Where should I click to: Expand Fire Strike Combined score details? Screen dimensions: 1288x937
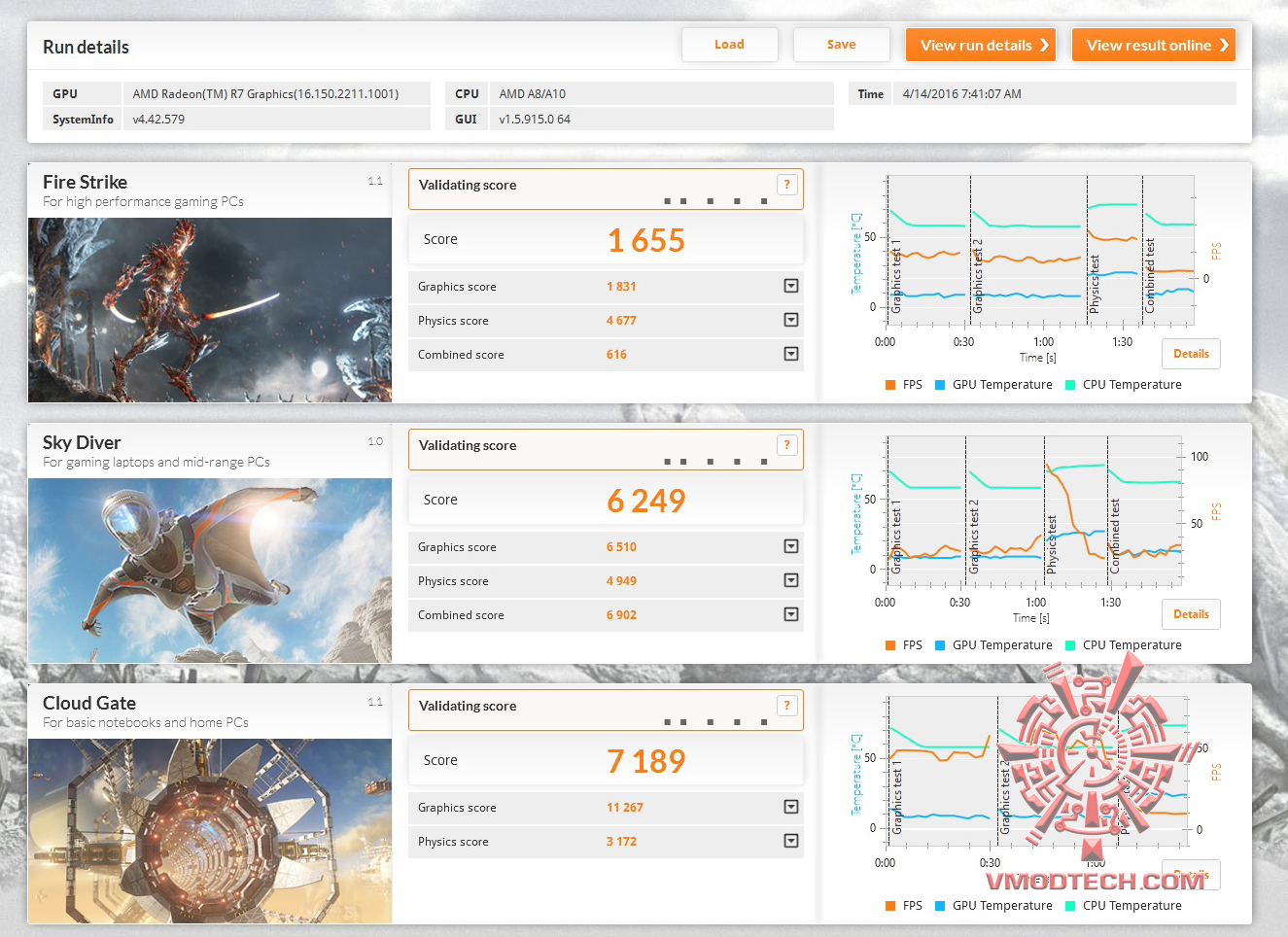click(x=791, y=354)
